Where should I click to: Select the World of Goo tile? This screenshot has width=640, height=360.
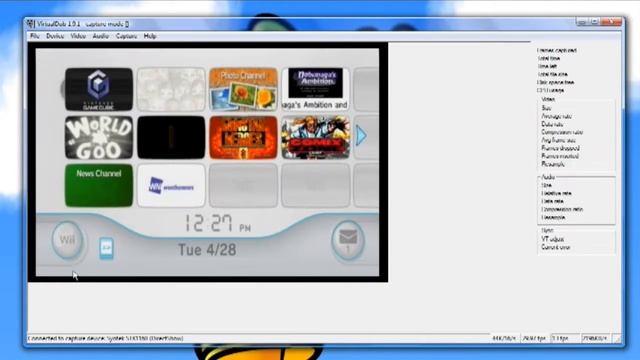(99, 138)
